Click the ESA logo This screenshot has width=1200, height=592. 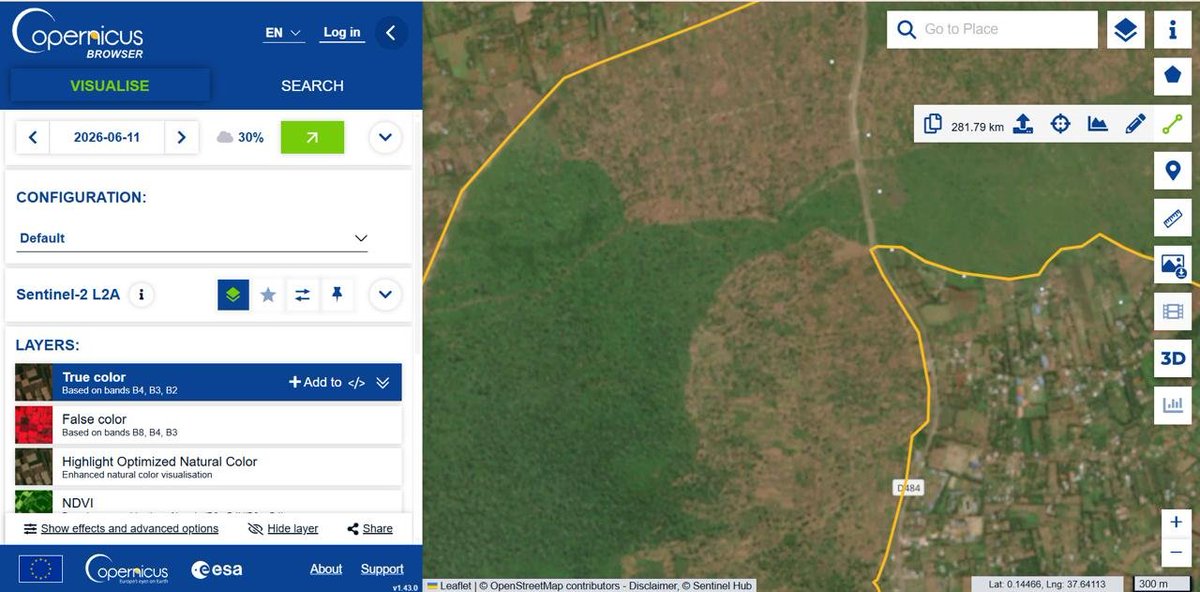[216, 569]
